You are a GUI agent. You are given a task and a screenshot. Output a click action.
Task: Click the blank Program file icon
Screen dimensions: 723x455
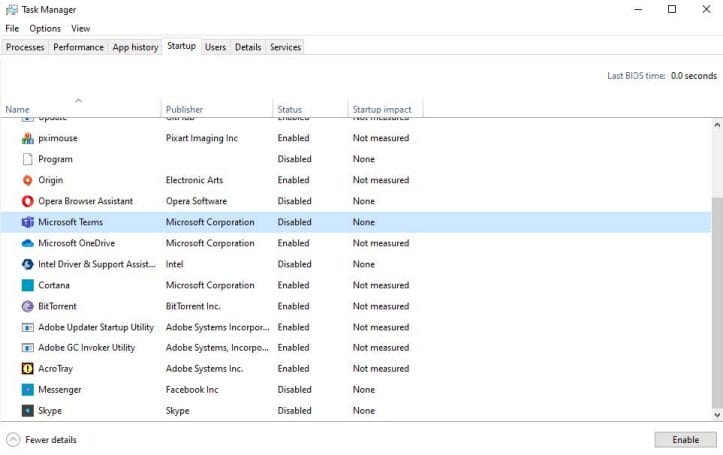click(28, 159)
